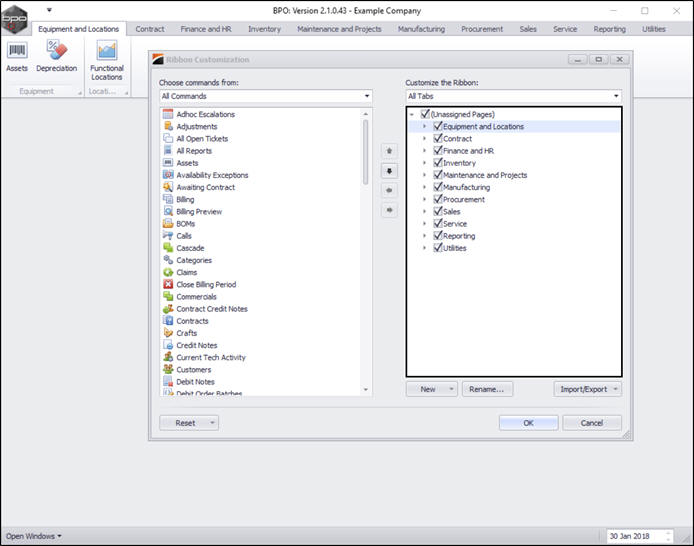Screen dimensions: 694x546
Task: Uncheck the Manufacturing checkbox
Action: tap(438, 187)
